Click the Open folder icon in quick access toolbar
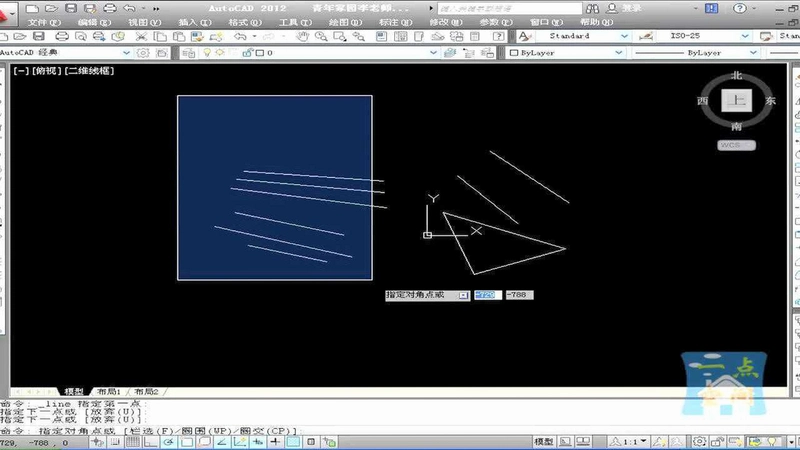The image size is (800, 450). pyautogui.click(x=51, y=8)
